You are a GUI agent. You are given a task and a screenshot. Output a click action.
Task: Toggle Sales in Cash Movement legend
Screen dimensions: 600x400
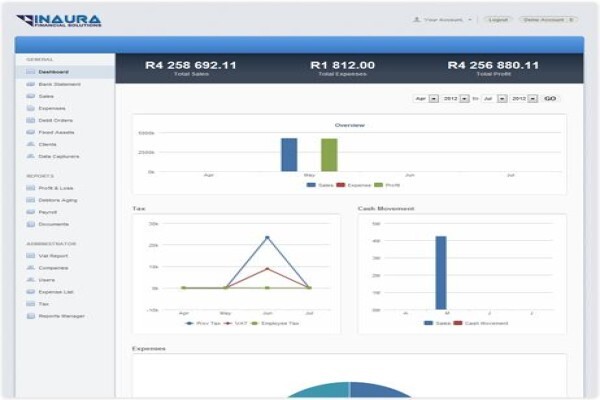click(x=437, y=323)
